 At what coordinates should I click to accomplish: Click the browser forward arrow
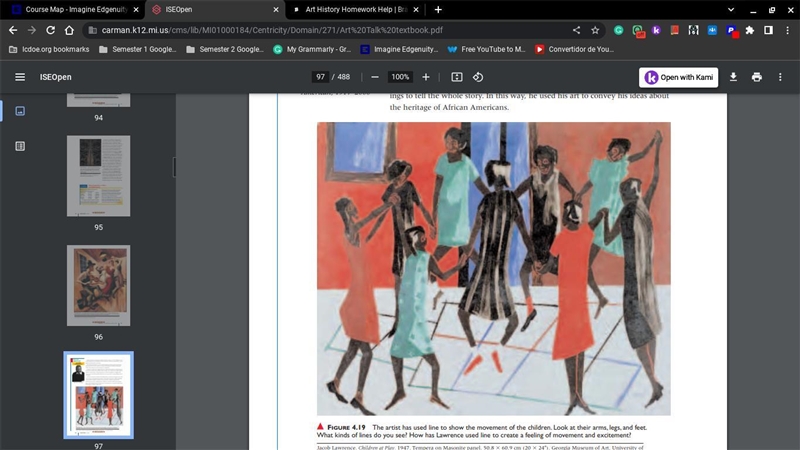coord(32,30)
